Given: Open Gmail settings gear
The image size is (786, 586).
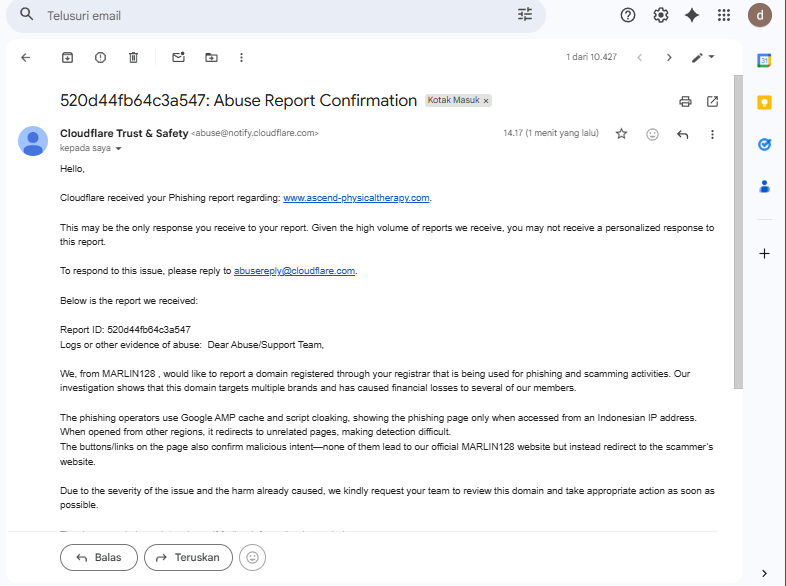Looking at the screenshot, I should [x=661, y=16].
